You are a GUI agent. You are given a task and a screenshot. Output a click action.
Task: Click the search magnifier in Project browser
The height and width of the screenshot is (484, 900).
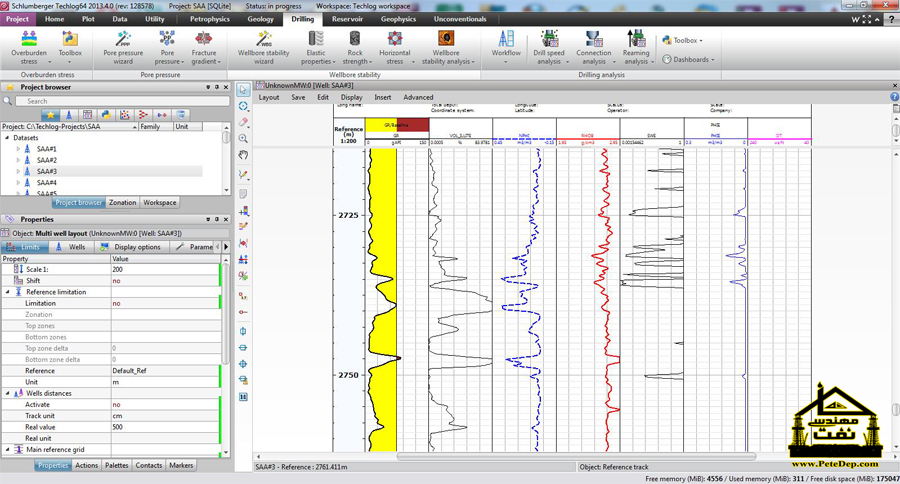[7, 101]
